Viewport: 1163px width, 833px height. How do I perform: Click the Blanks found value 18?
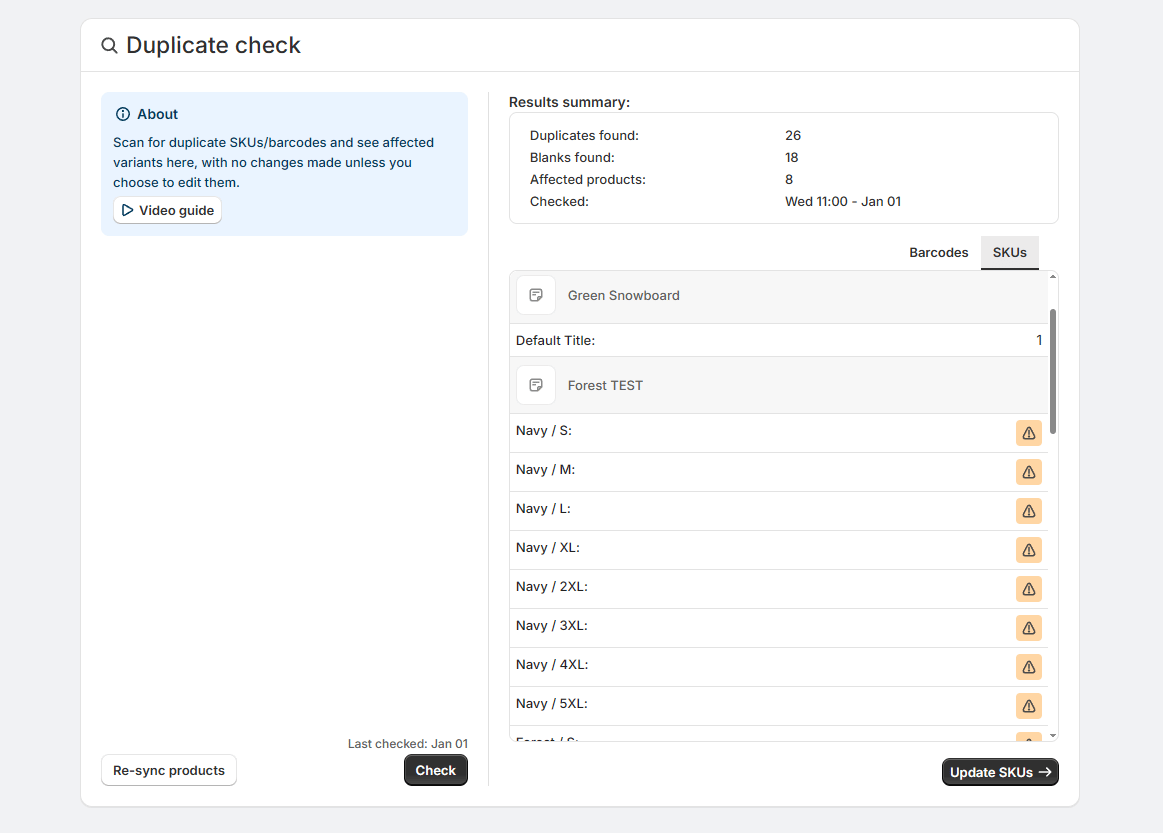coord(791,158)
